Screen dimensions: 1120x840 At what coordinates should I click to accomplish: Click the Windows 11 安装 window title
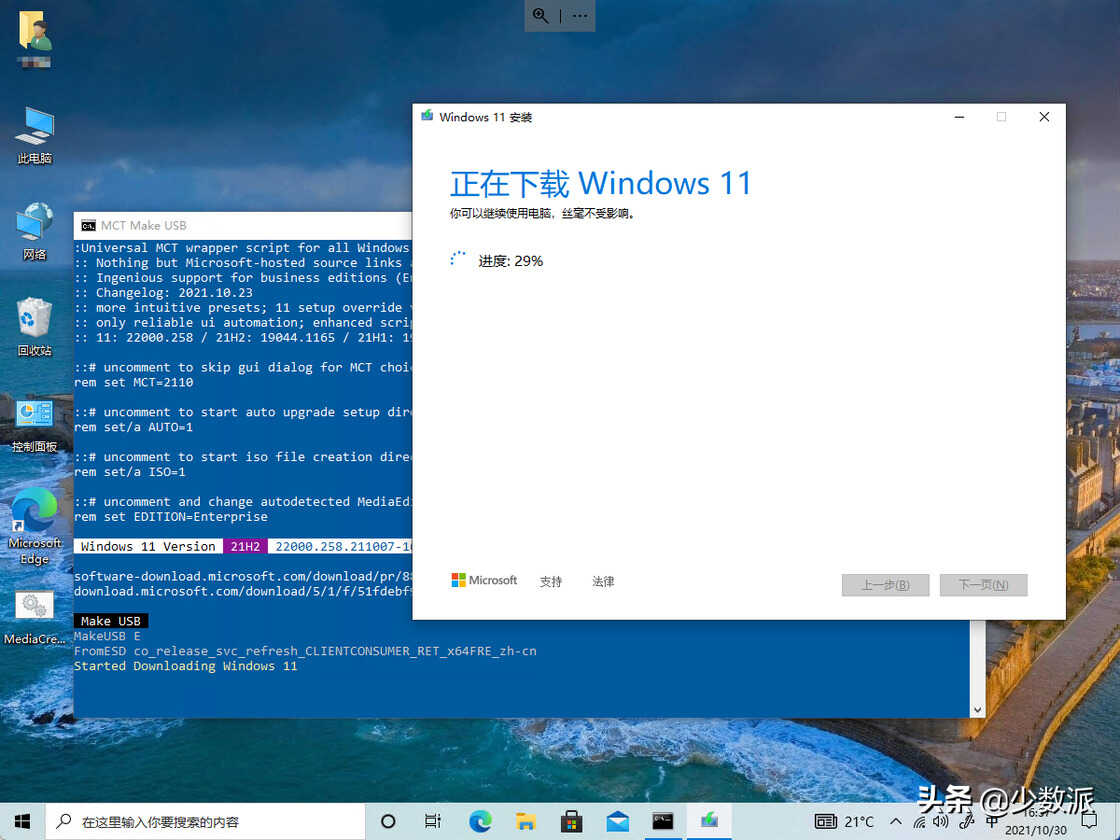point(486,117)
